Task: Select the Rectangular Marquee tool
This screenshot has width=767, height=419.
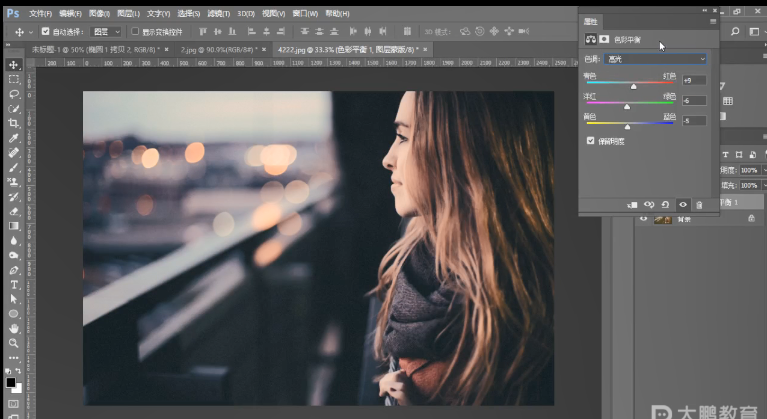Action: pyautogui.click(x=14, y=78)
